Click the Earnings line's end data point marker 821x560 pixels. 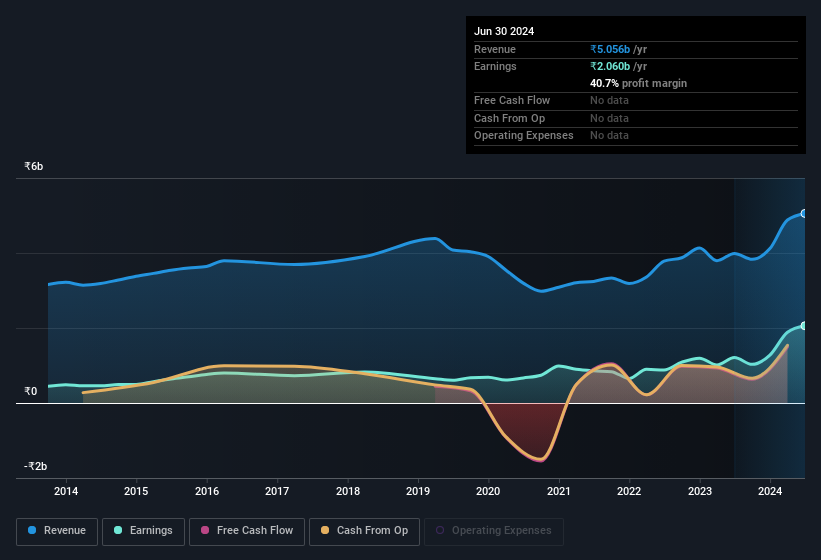coord(804,326)
